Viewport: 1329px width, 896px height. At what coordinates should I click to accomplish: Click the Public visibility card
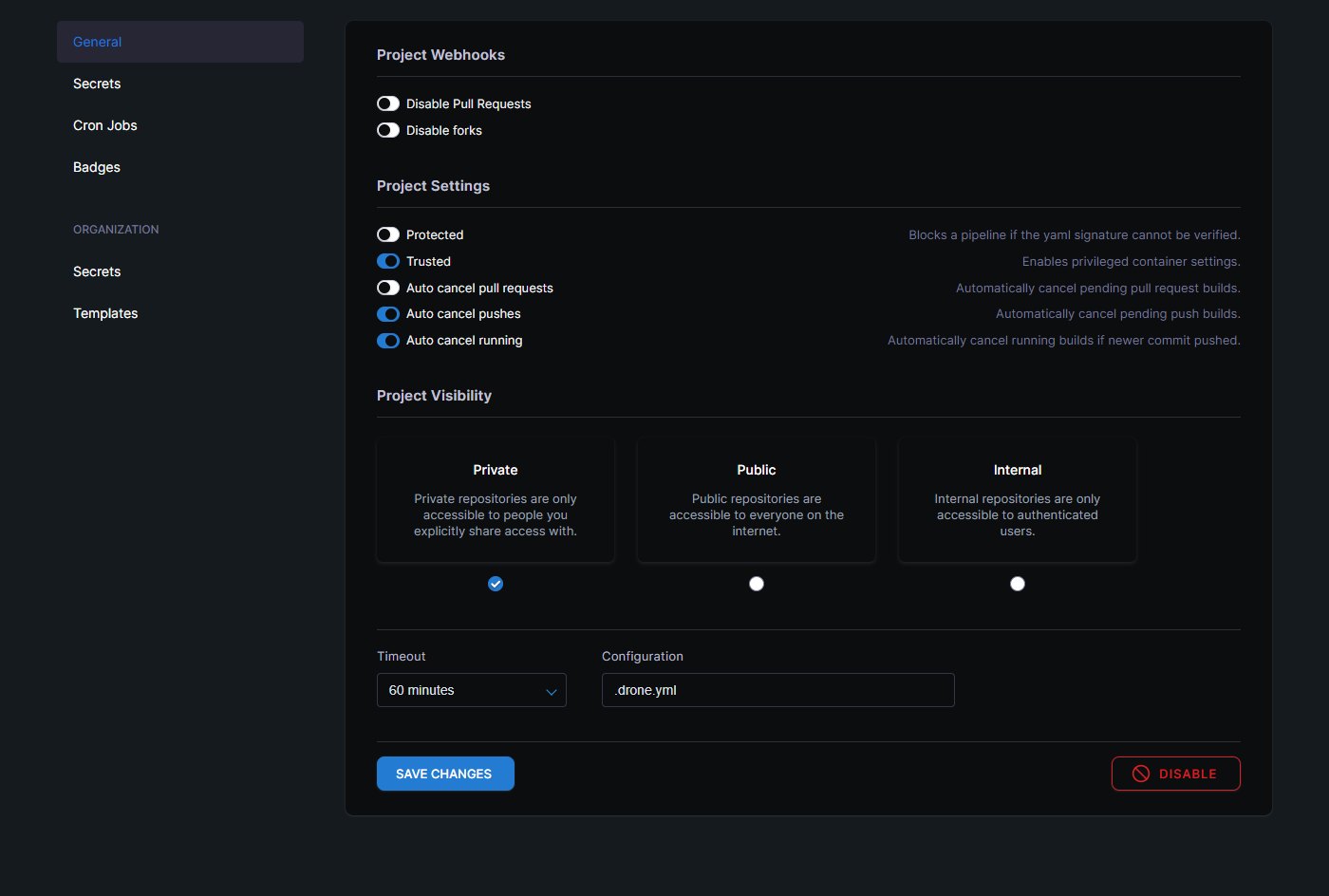click(x=757, y=500)
